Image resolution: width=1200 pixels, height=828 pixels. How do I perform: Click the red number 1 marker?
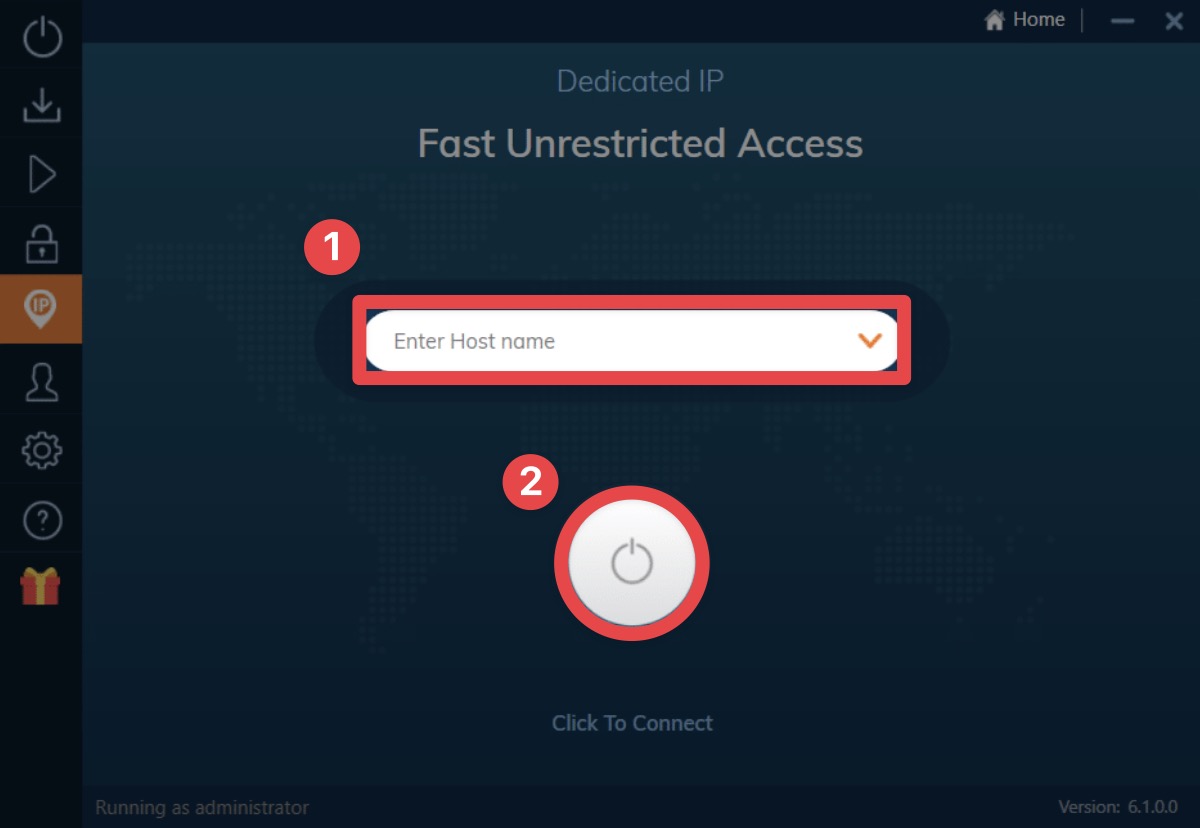(x=331, y=249)
